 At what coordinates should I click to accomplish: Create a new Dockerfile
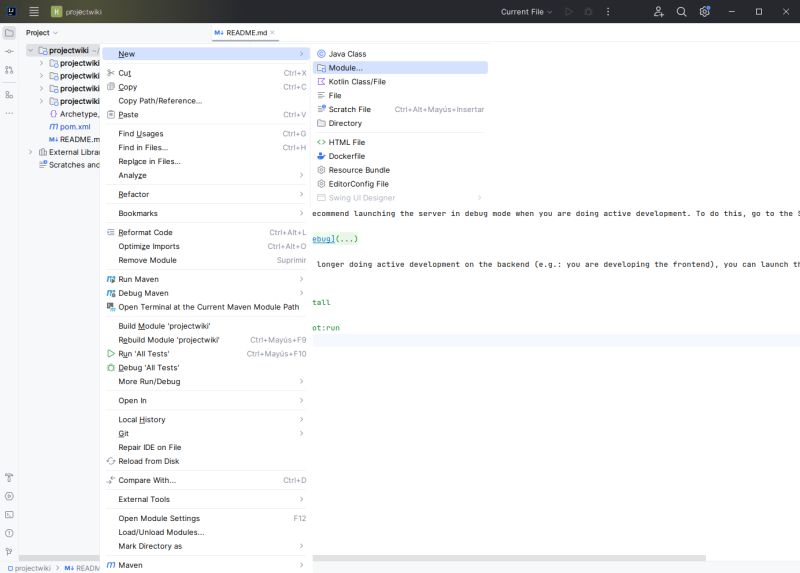coord(401,156)
